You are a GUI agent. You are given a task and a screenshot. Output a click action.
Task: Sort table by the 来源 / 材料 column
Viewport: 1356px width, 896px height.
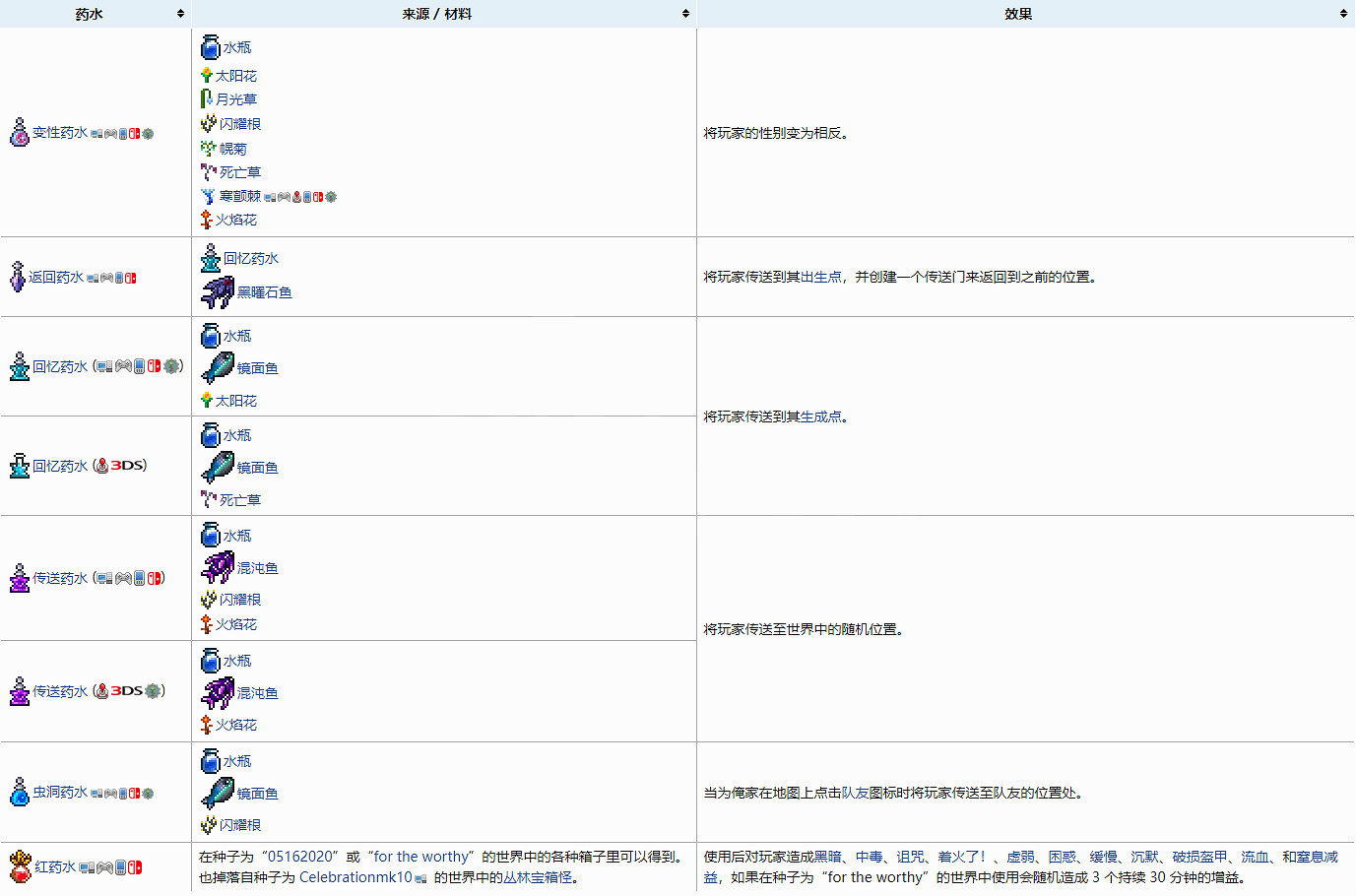point(685,14)
